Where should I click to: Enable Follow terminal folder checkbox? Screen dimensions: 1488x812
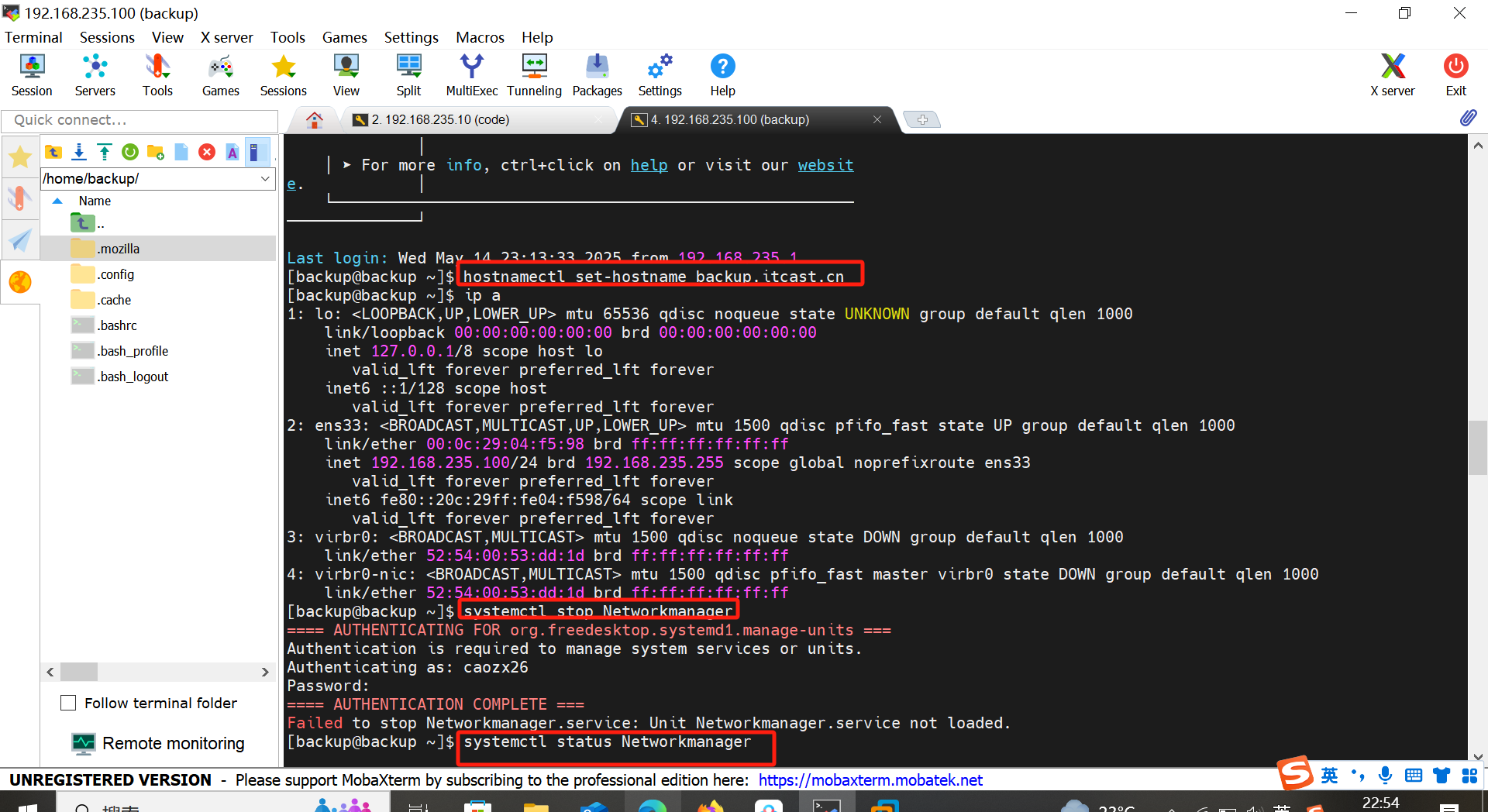[68, 703]
